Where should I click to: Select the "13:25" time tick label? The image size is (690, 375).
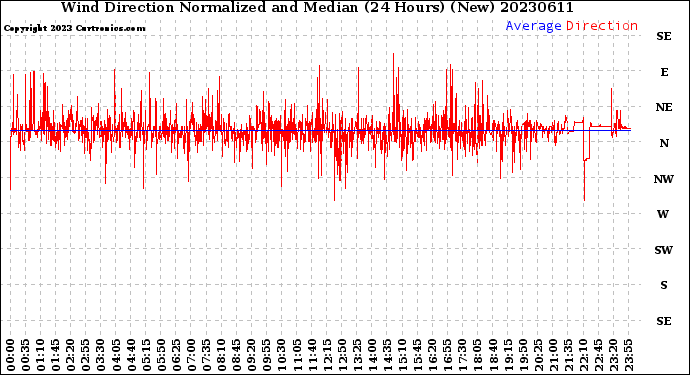(x=357, y=355)
